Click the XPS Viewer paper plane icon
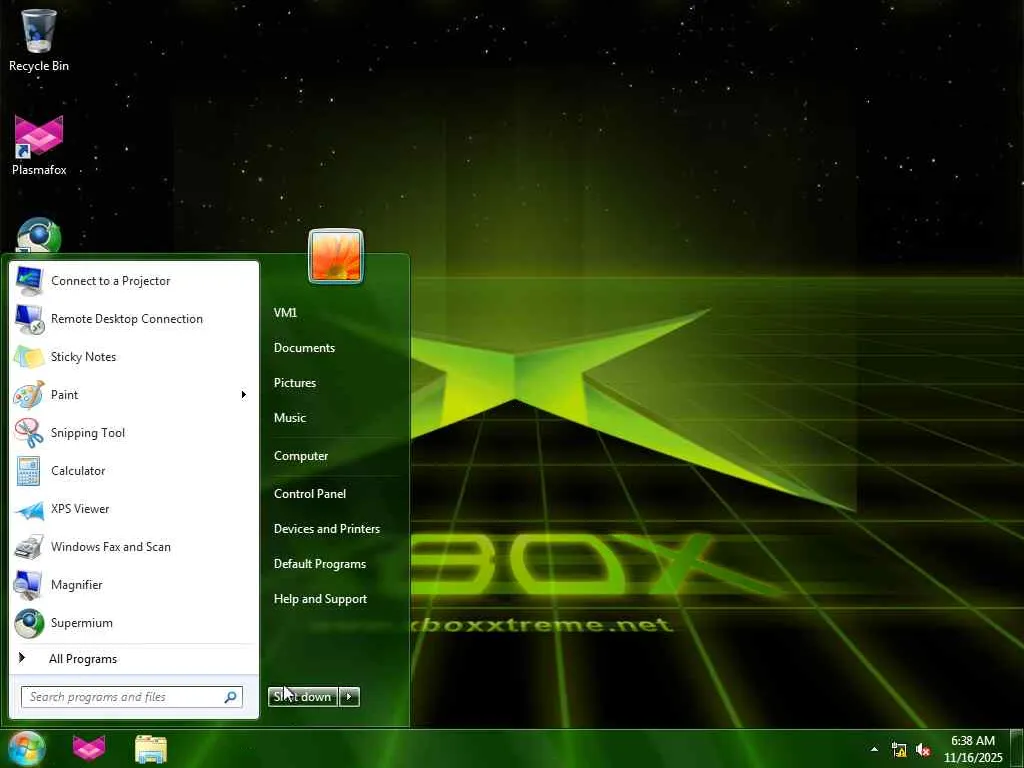Image resolution: width=1024 pixels, height=768 pixels. 29,509
